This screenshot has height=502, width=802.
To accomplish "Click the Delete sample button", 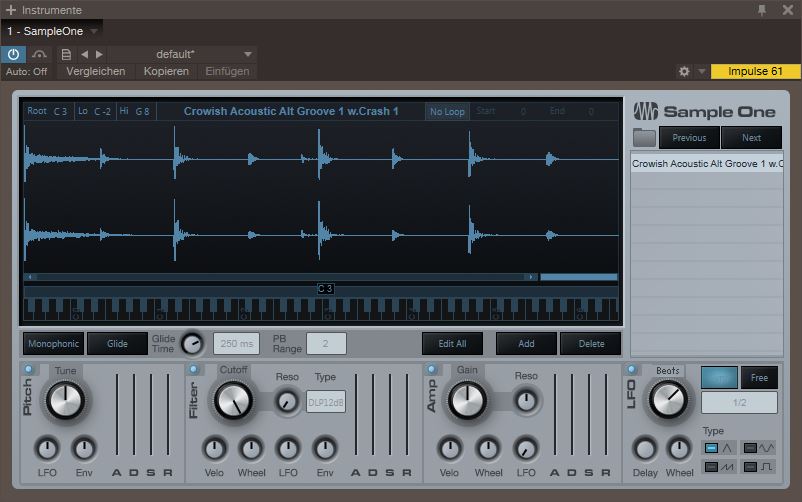I will (591, 344).
